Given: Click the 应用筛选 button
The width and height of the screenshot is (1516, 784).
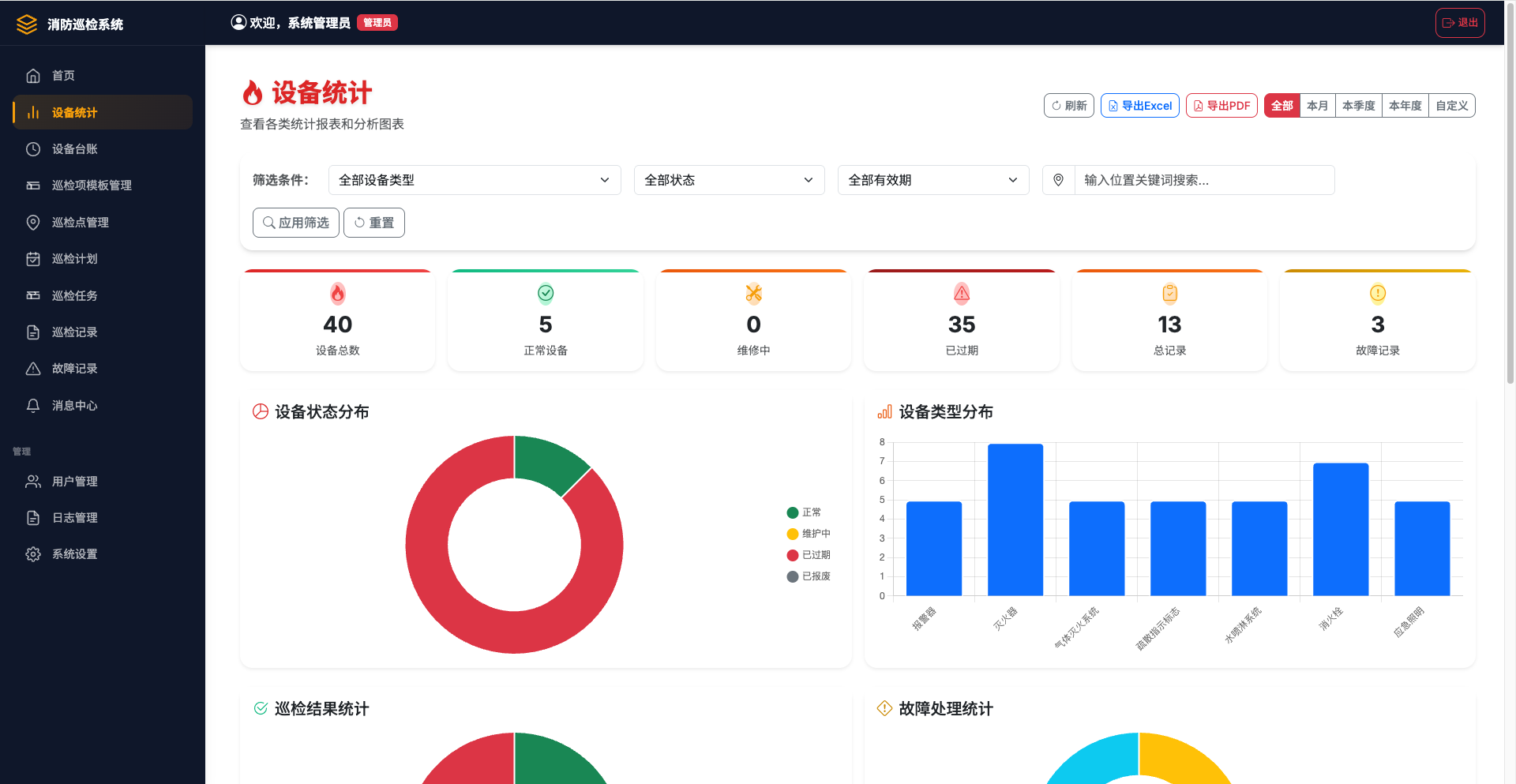Looking at the screenshot, I should point(296,223).
